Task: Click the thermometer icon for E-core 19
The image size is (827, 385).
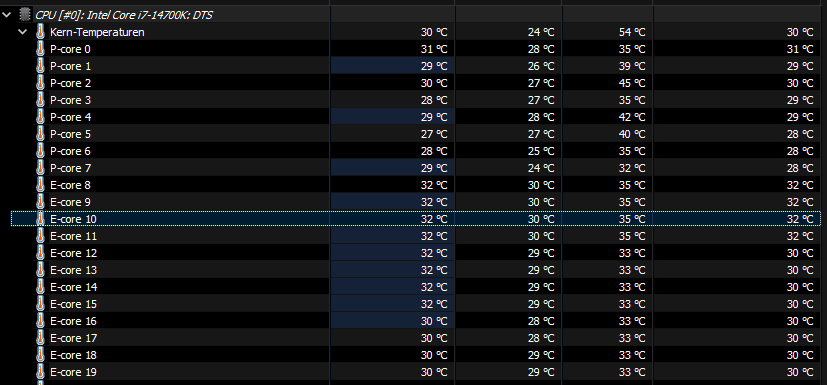Action: [41, 372]
